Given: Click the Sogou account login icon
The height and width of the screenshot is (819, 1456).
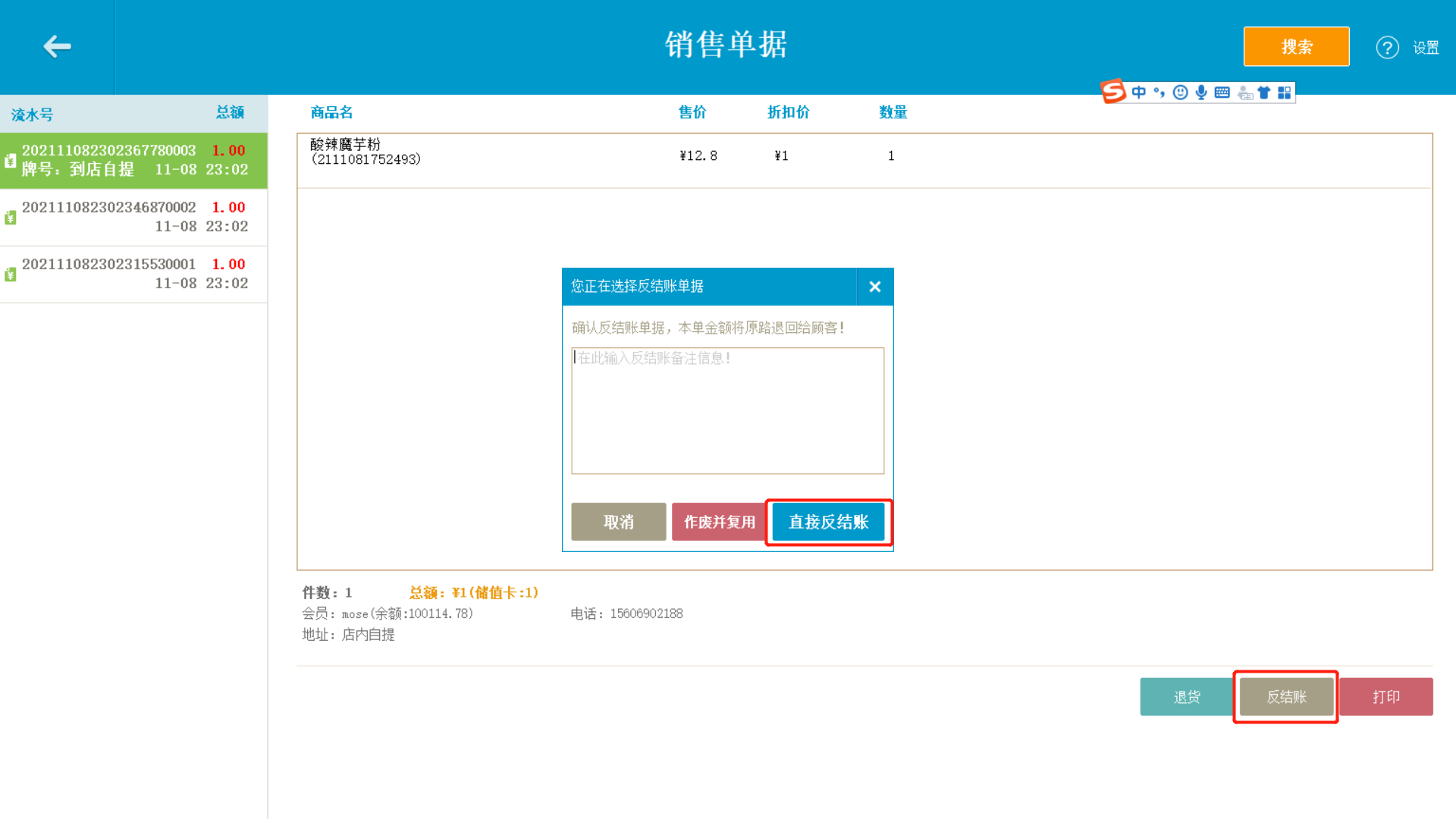Looking at the screenshot, I should [1244, 93].
